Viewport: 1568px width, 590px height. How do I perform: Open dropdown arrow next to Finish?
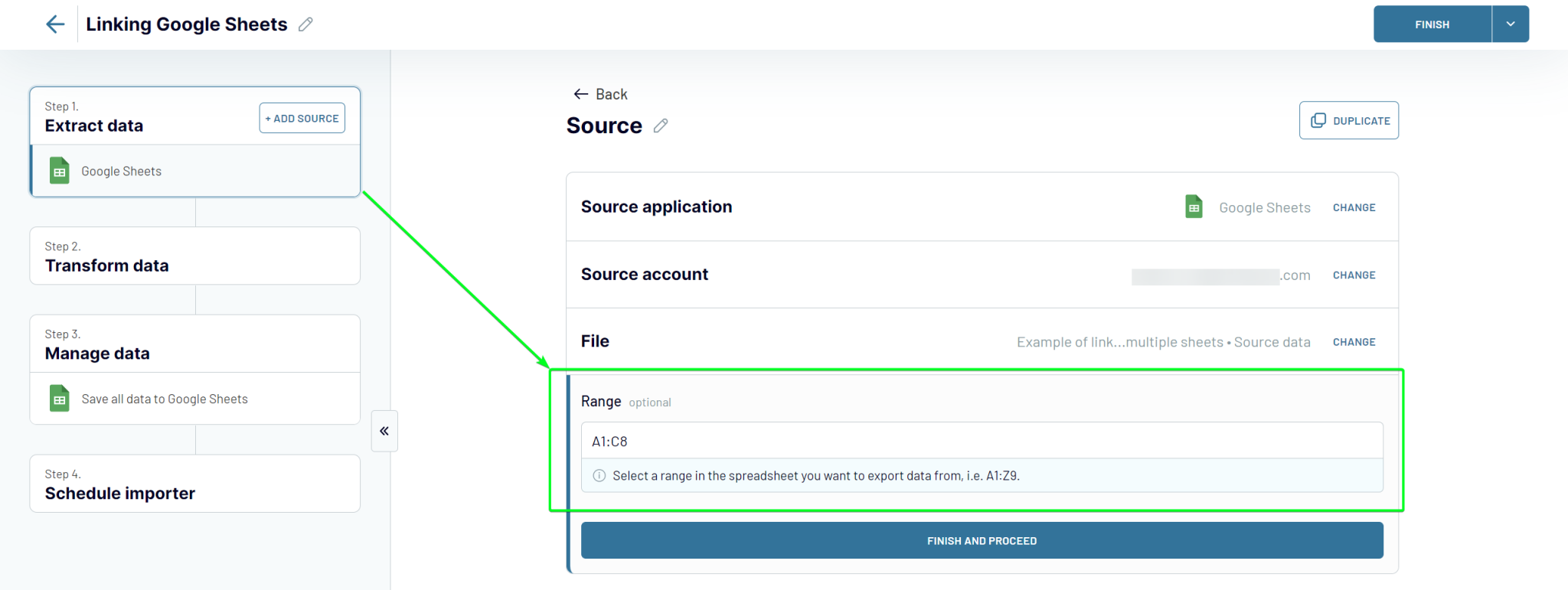click(x=1511, y=24)
